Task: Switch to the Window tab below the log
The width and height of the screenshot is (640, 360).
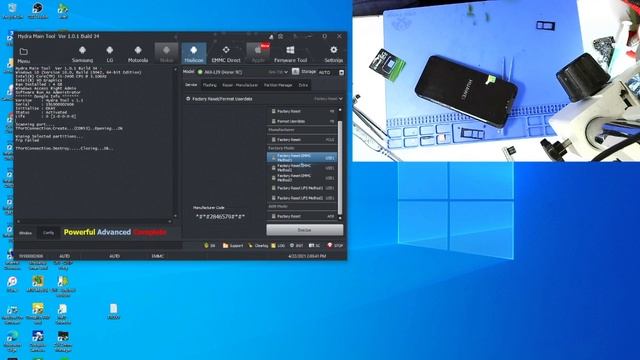Action: 25,233
